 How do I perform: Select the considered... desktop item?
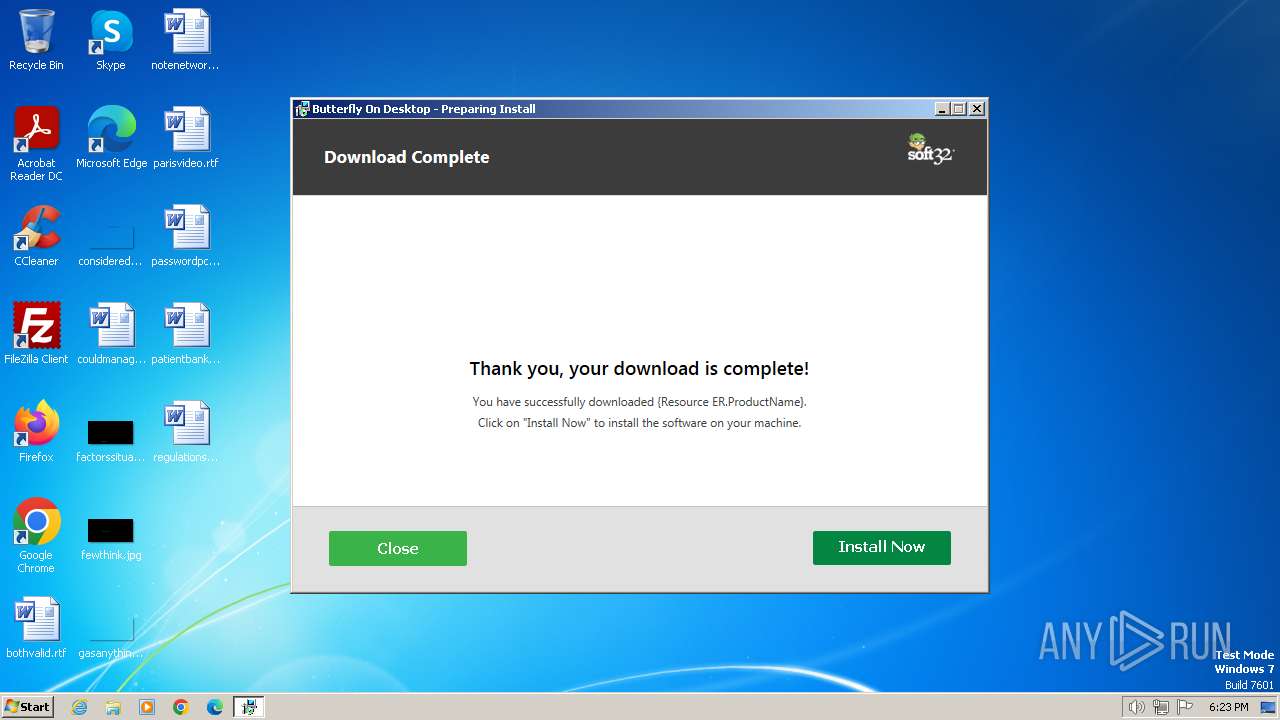coord(111,247)
